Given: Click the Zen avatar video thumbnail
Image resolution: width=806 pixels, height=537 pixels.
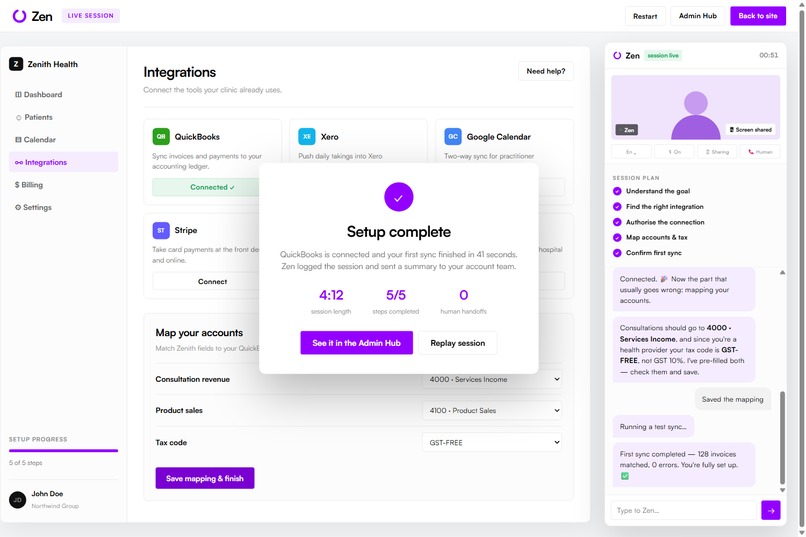Looking at the screenshot, I should click(x=695, y=107).
